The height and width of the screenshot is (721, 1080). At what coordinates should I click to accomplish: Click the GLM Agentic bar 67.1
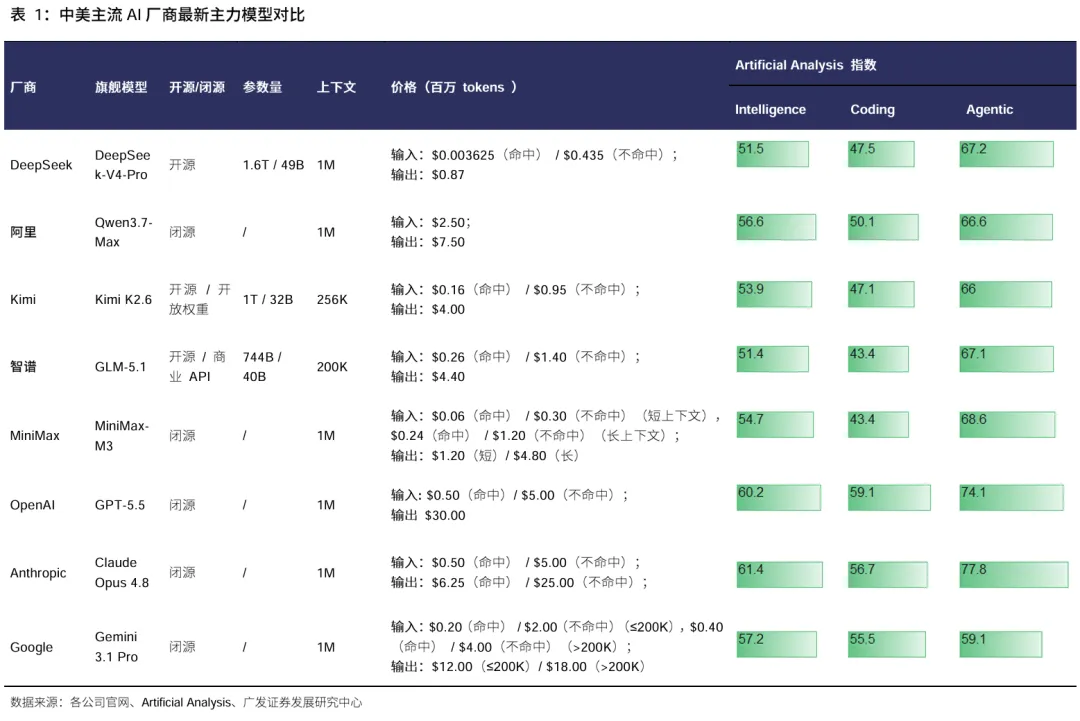point(1006,359)
